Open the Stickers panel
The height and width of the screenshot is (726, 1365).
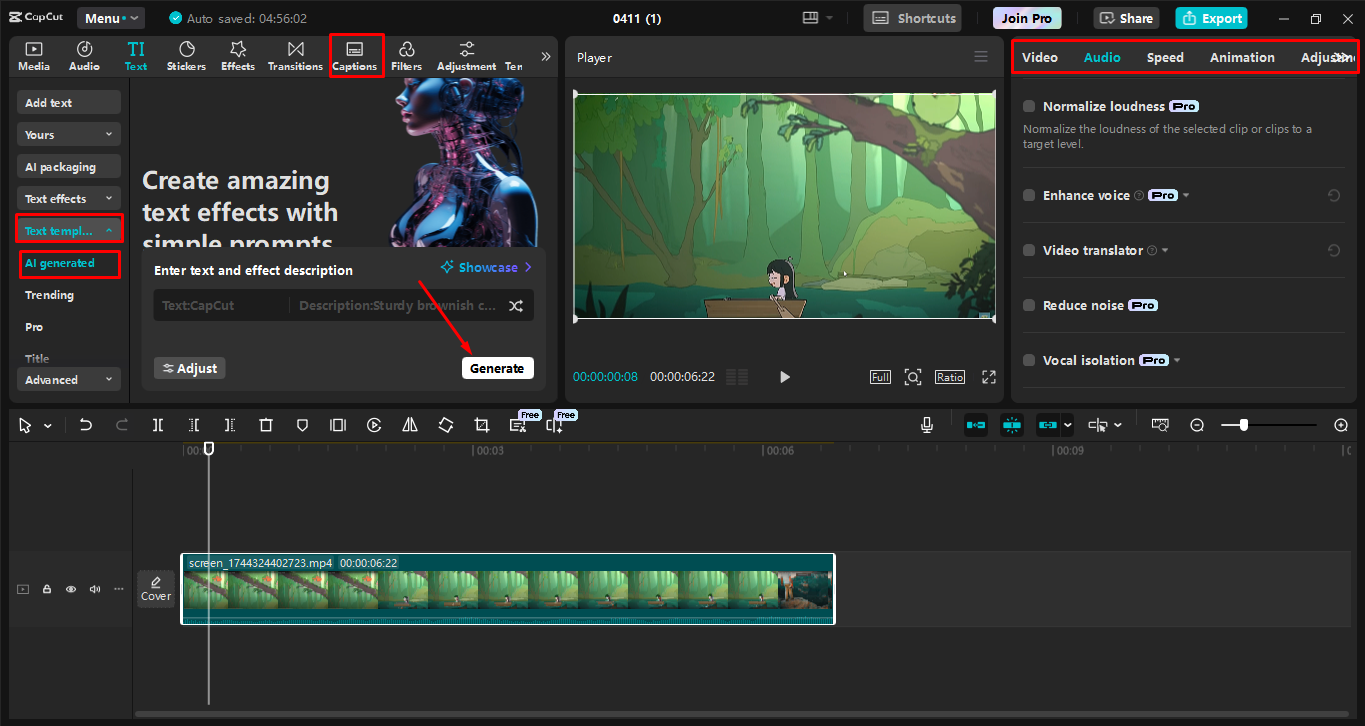click(x=186, y=56)
